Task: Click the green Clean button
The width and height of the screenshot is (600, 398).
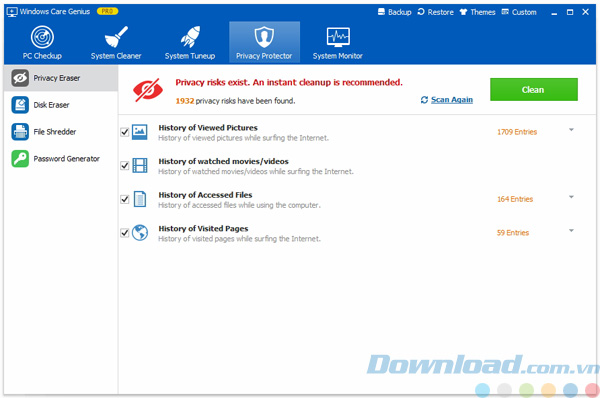Action: click(534, 90)
